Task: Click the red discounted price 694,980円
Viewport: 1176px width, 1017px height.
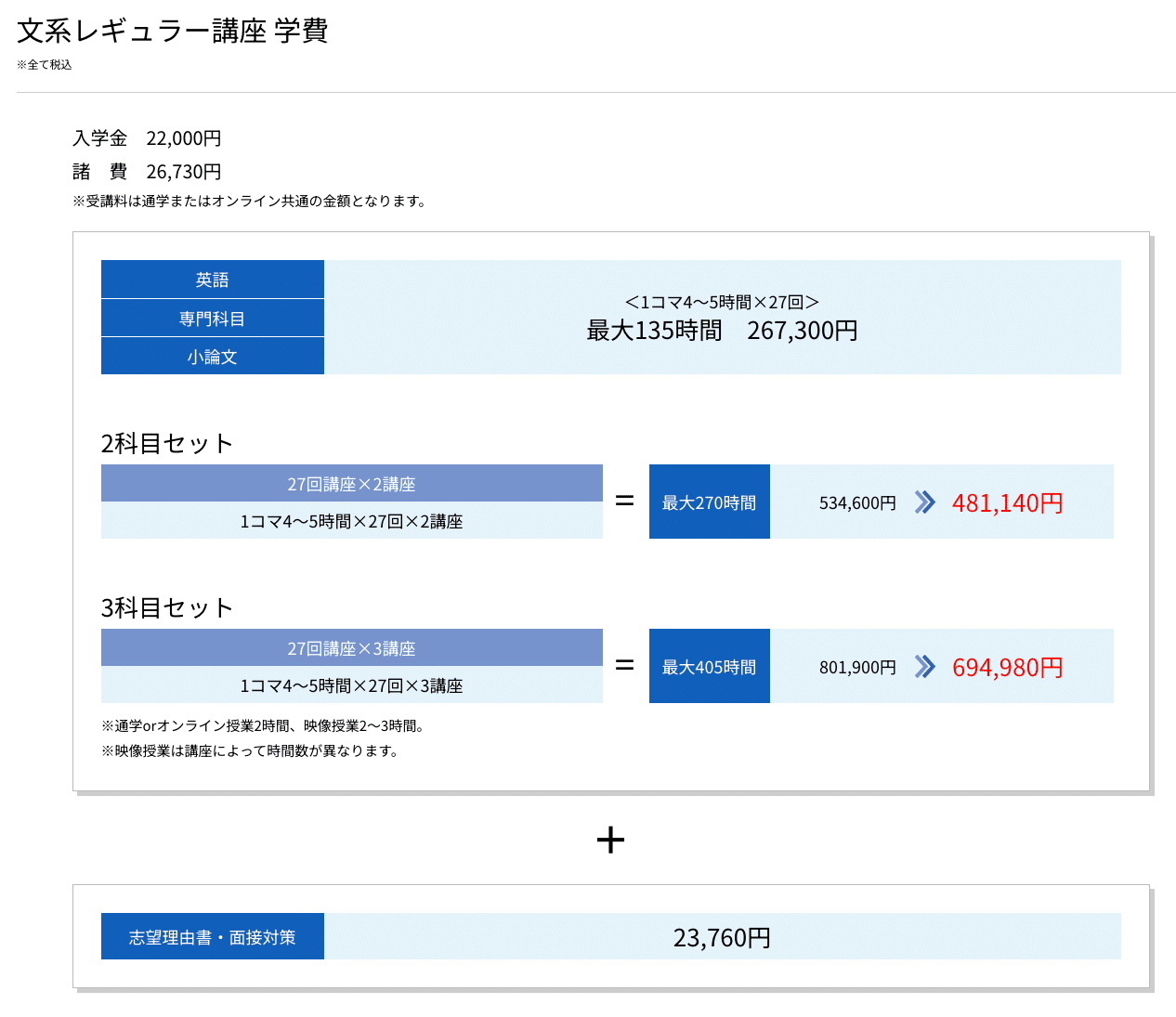Action: point(1008,668)
